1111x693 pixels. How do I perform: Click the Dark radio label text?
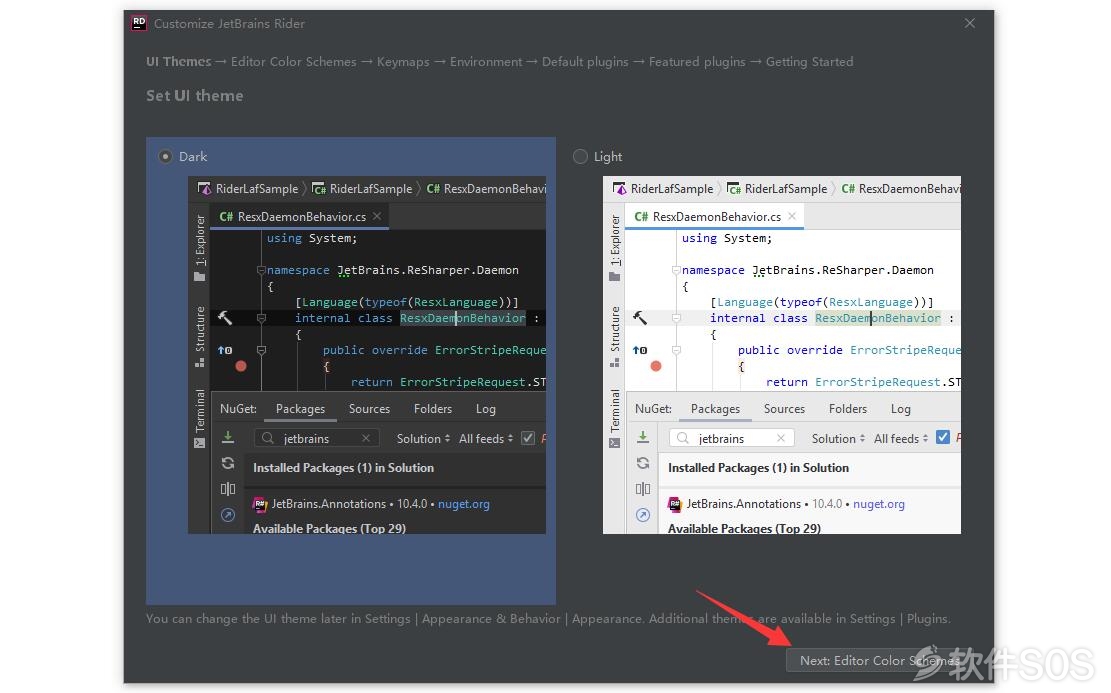(x=193, y=157)
